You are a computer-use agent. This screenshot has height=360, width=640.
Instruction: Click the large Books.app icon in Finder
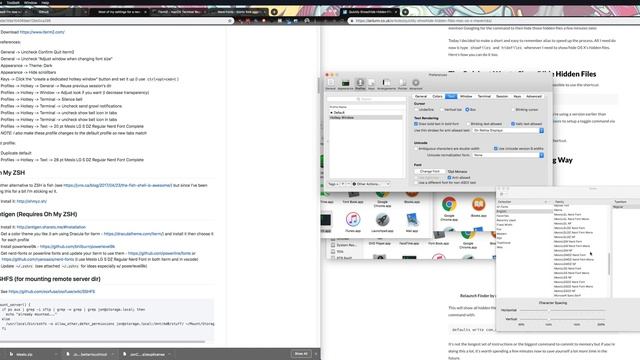478,204
